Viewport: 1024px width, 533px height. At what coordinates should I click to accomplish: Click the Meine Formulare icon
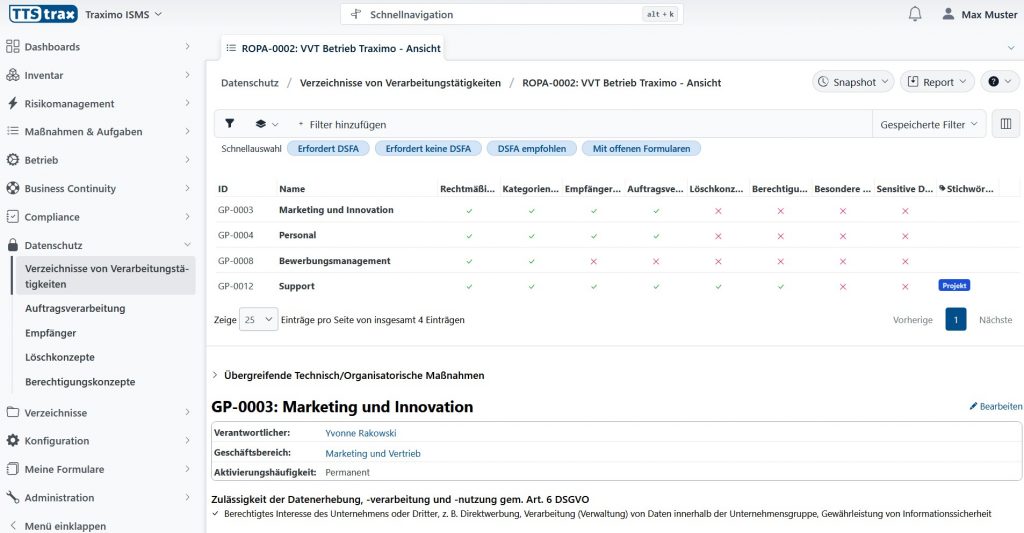click(12, 469)
